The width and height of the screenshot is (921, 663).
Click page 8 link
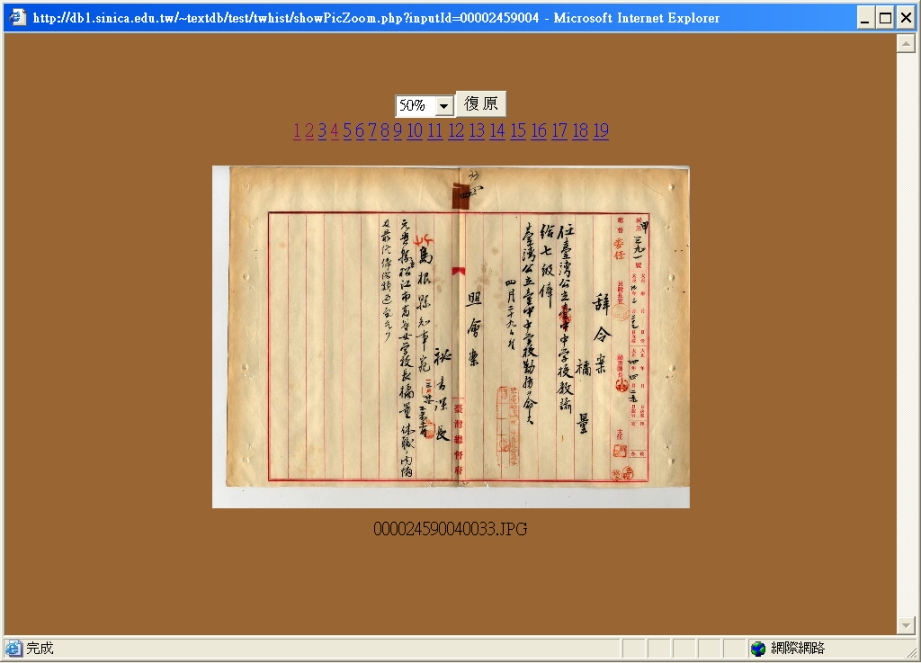coord(385,131)
